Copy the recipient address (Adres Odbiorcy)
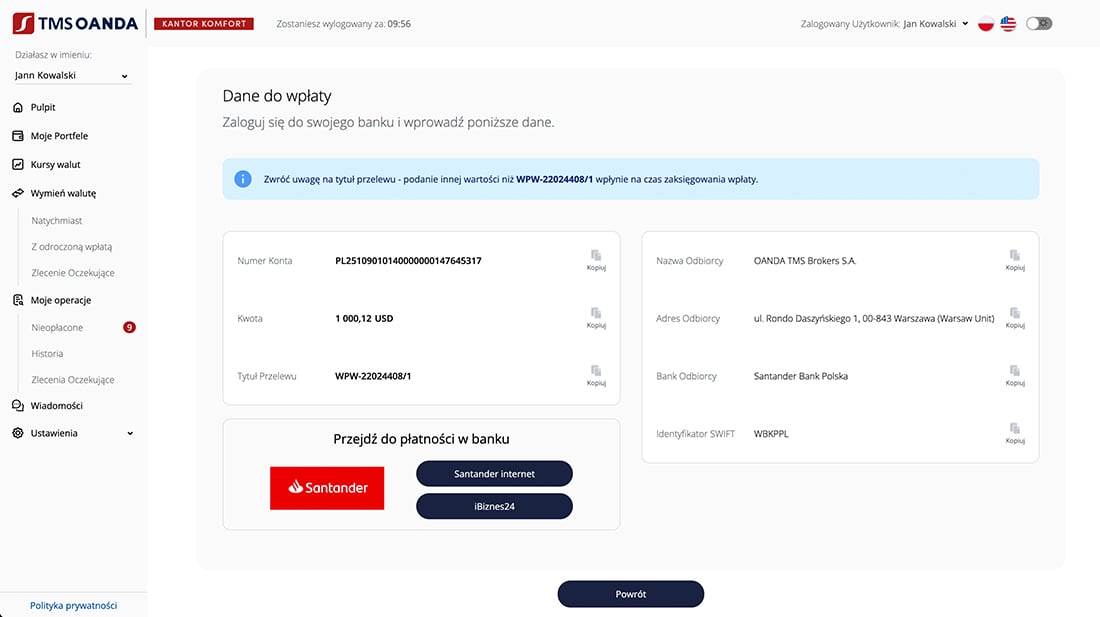Image resolution: width=1100 pixels, height=617 pixels. 1015,318
